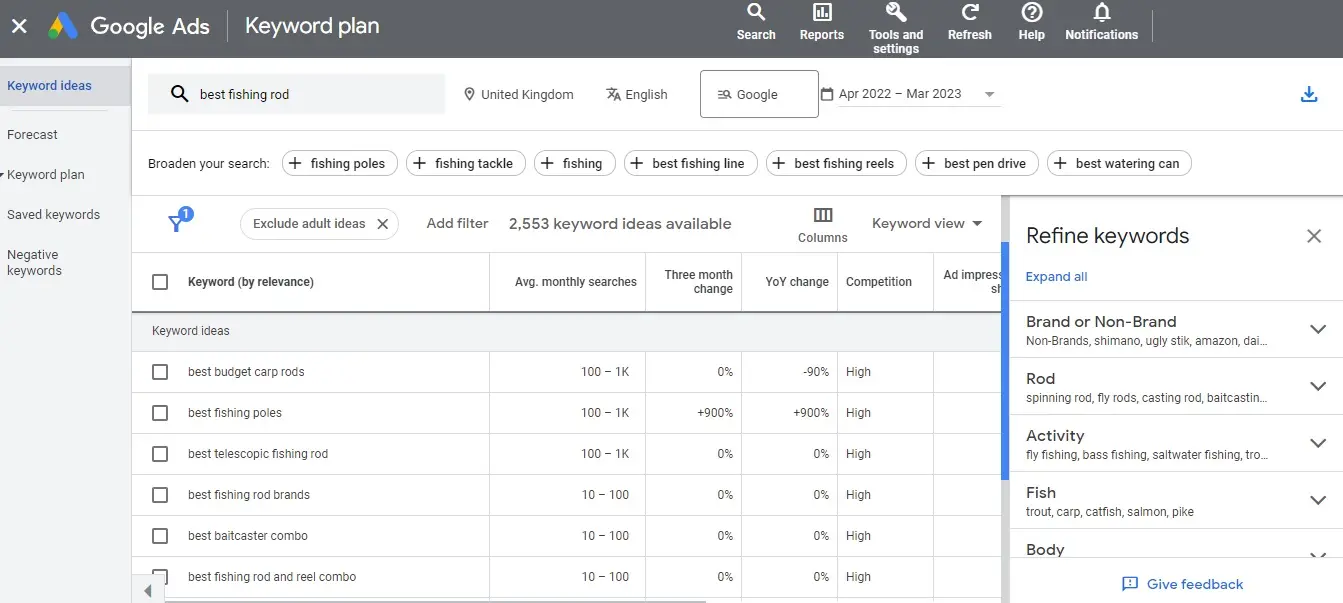Toggle the select-all keywords checkbox

160,282
